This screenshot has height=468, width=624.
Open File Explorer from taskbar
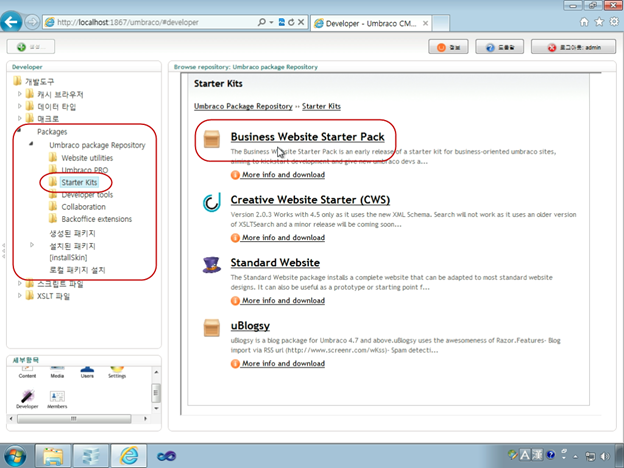coord(53,456)
